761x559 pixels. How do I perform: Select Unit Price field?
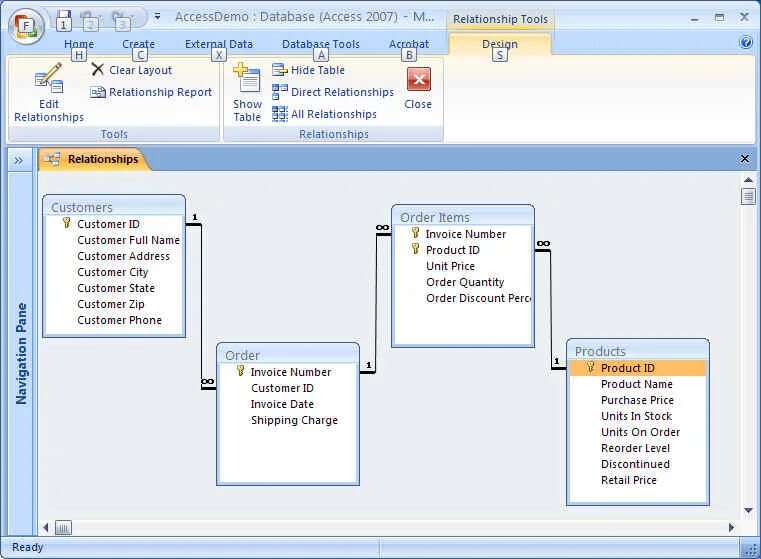point(463,265)
